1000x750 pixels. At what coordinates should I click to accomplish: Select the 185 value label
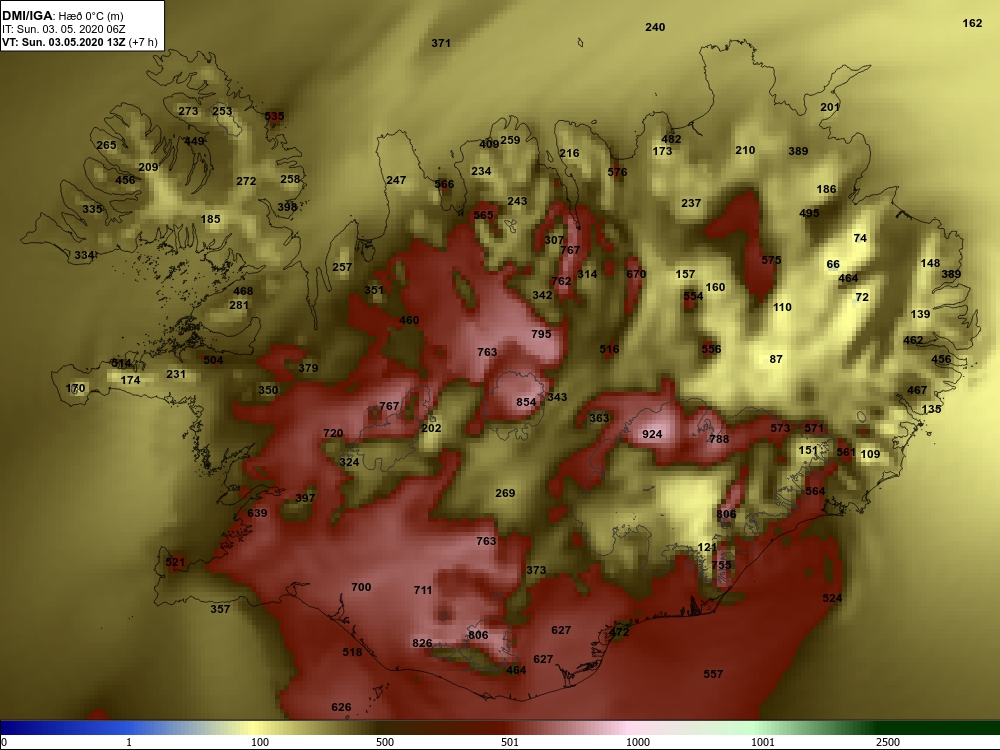point(210,219)
